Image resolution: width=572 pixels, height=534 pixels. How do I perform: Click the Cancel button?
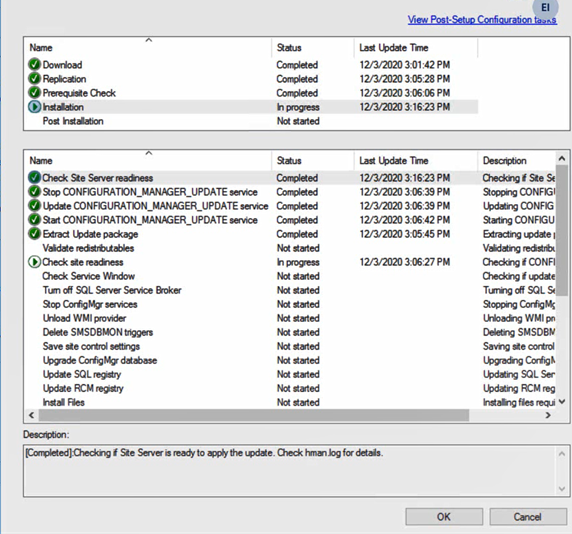click(x=527, y=516)
